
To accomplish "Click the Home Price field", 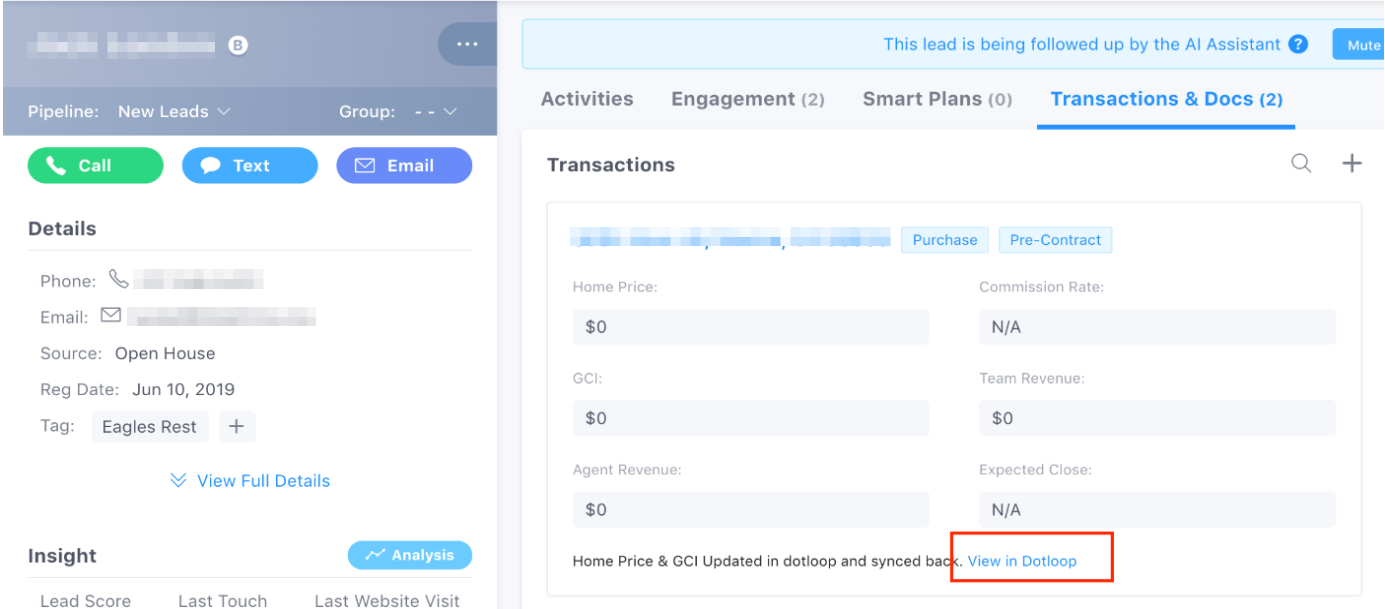I will [751, 327].
